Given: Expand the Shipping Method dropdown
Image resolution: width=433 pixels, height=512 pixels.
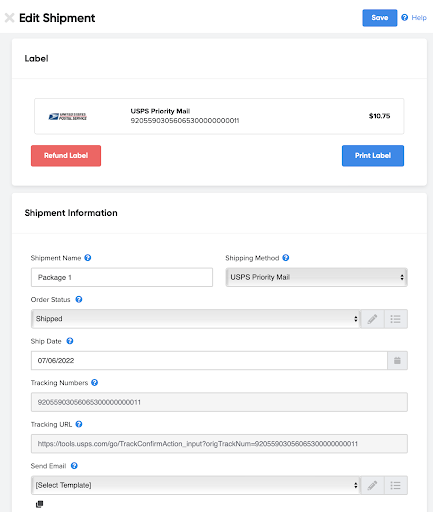Looking at the screenshot, I should [x=316, y=277].
